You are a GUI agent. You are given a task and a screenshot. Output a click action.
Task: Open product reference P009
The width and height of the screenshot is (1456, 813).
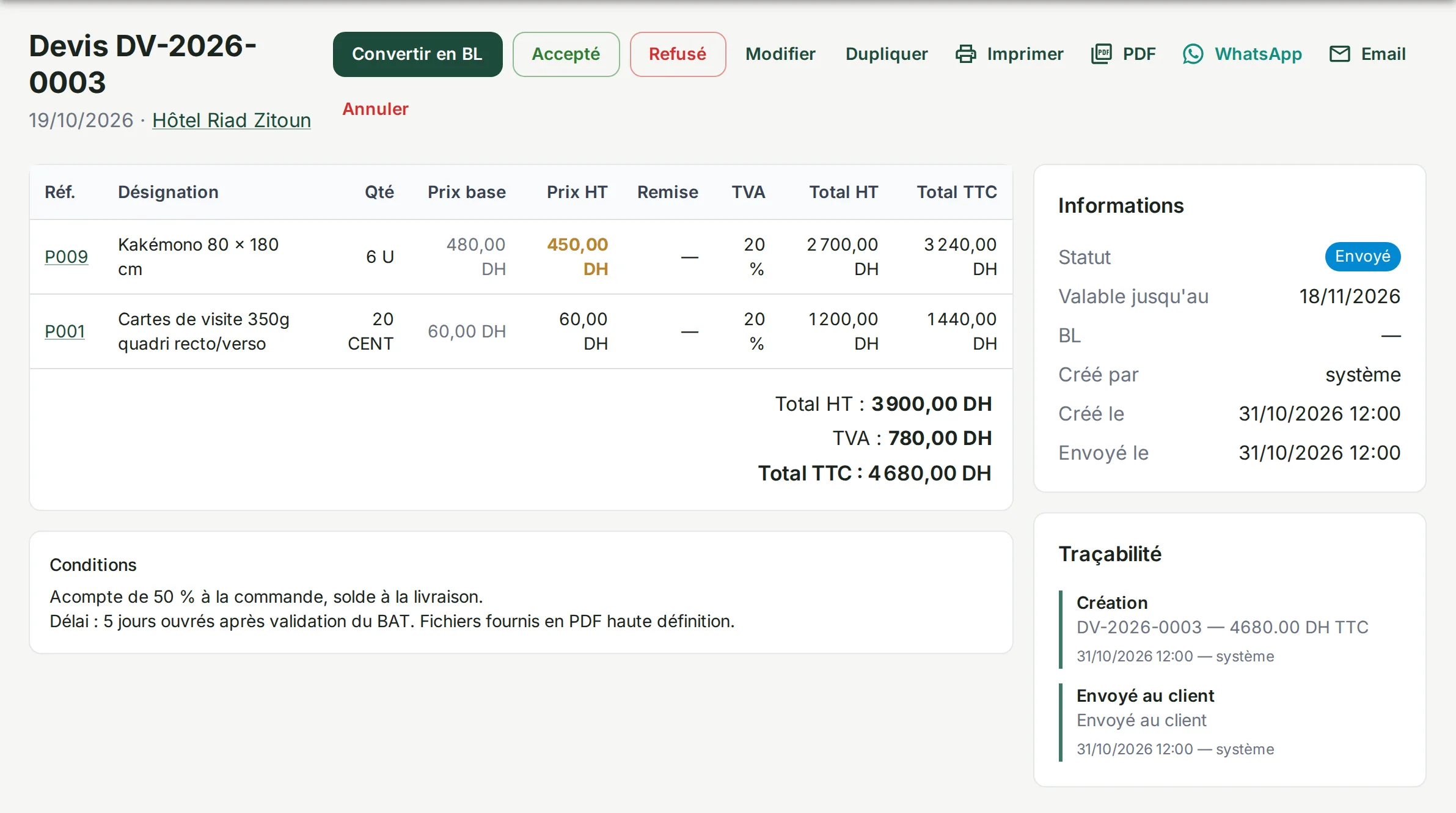pos(66,257)
